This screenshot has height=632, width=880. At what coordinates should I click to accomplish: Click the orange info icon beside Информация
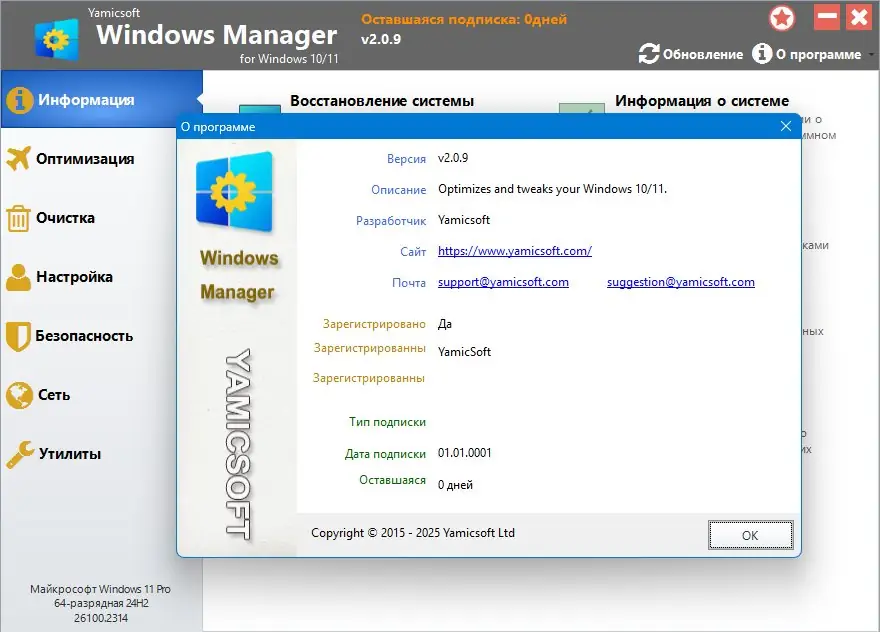pyautogui.click(x=20, y=100)
